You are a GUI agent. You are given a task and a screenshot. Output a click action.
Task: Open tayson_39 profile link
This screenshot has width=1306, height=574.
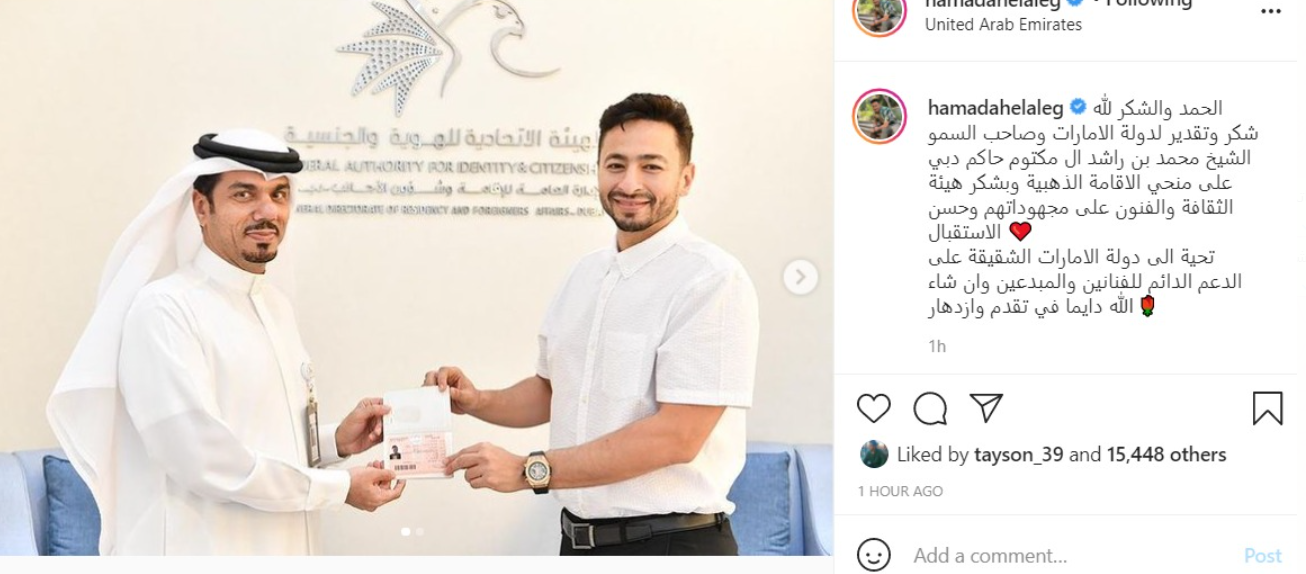click(1020, 455)
